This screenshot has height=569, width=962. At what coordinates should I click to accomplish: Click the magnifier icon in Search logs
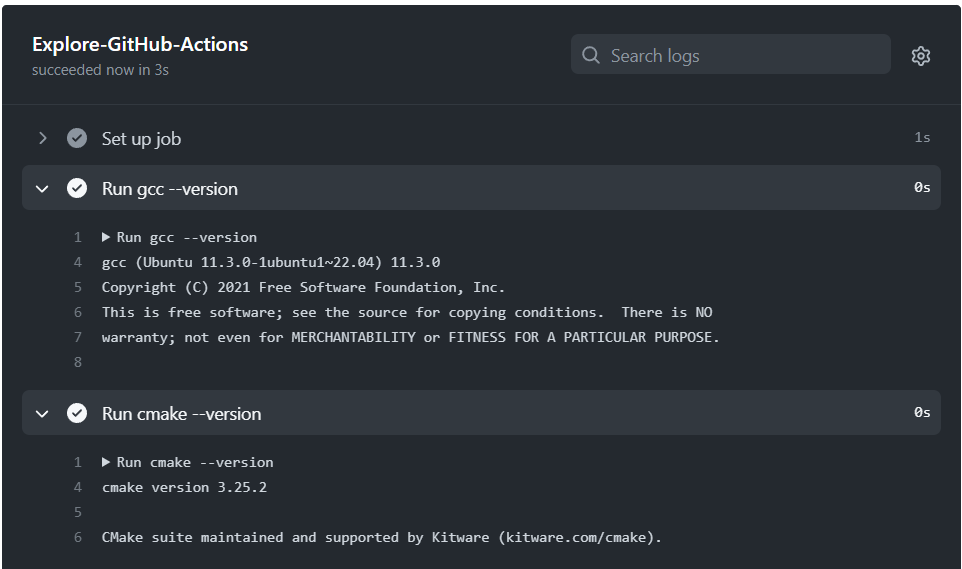[x=591, y=55]
